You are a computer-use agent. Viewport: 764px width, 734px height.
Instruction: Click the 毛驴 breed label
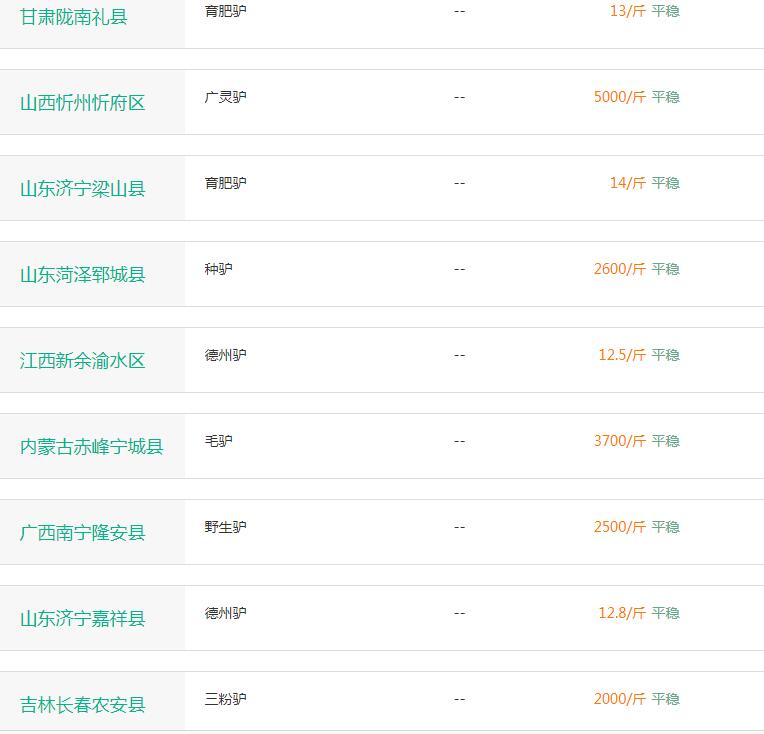click(218, 441)
